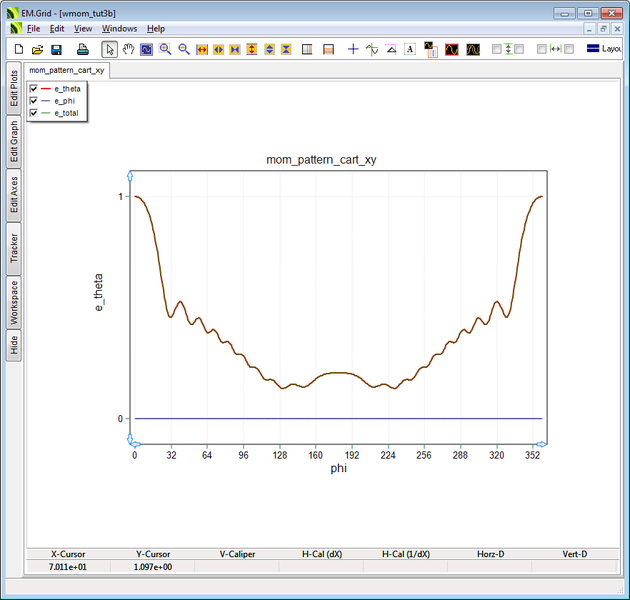Click the New document icon

[x=18, y=49]
